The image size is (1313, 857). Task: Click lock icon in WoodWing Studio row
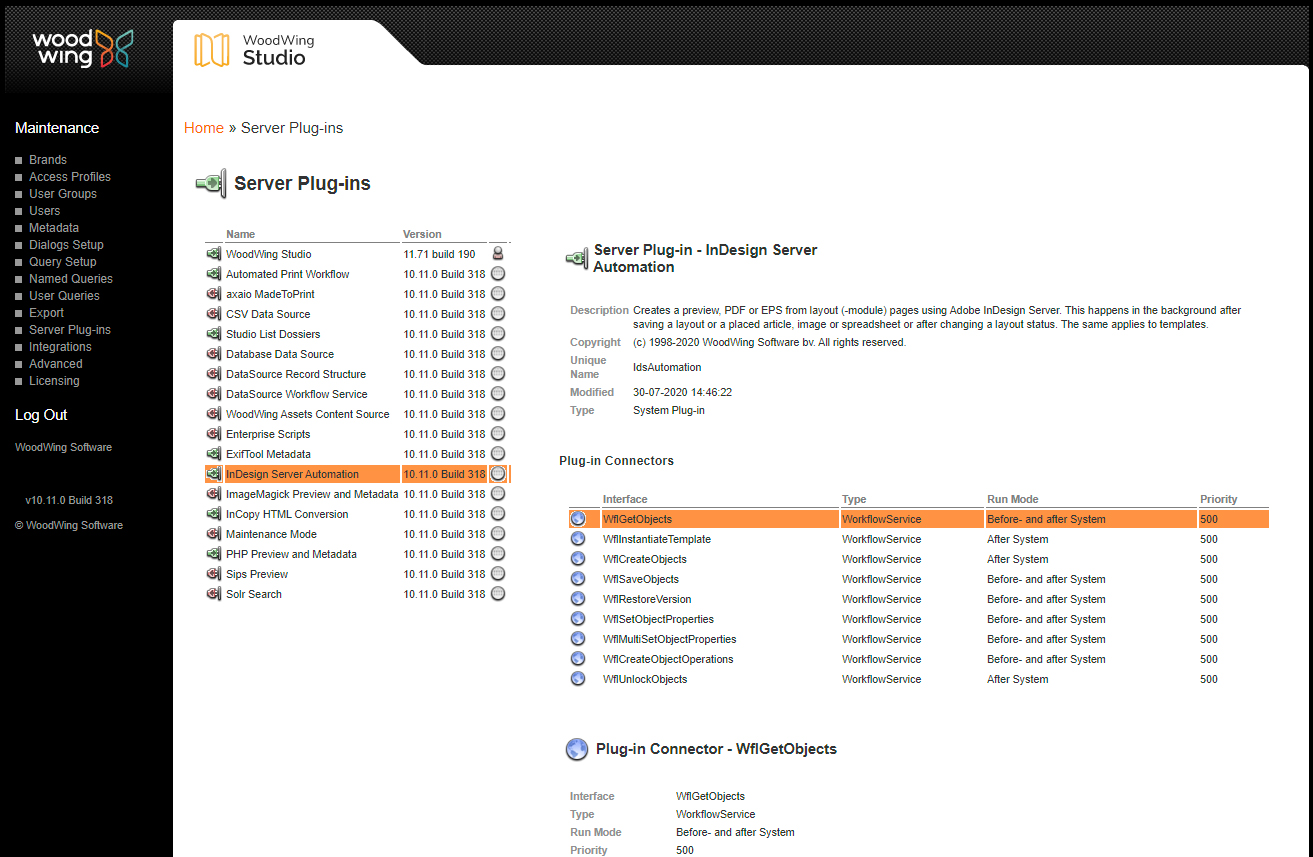click(x=498, y=254)
